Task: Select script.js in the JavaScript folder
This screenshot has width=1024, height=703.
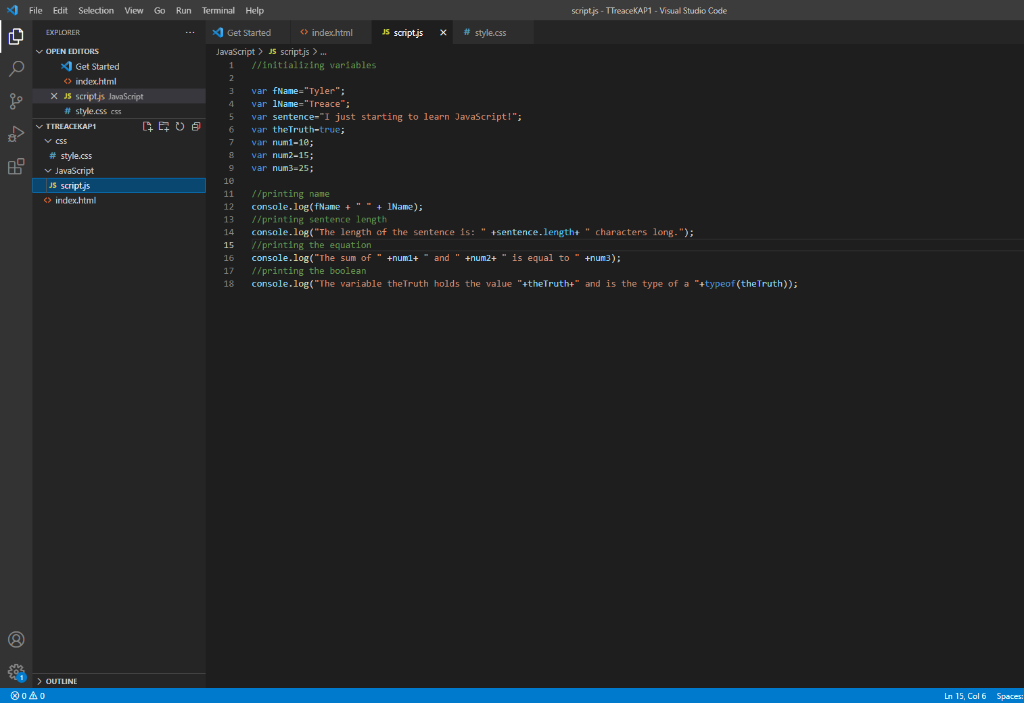Action: (x=119, y=186)
